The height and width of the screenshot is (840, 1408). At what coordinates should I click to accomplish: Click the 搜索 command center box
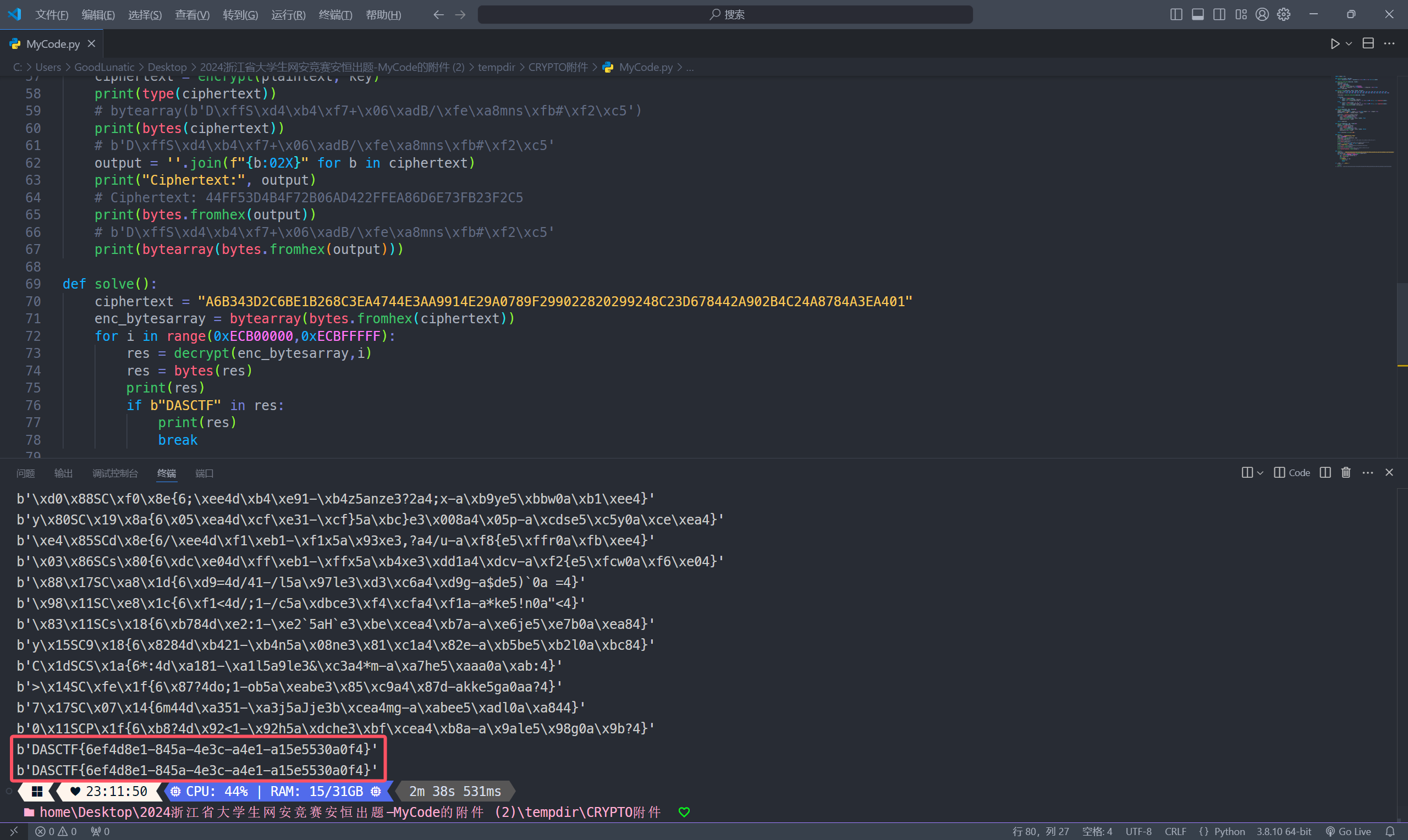(x=725, y=15)
